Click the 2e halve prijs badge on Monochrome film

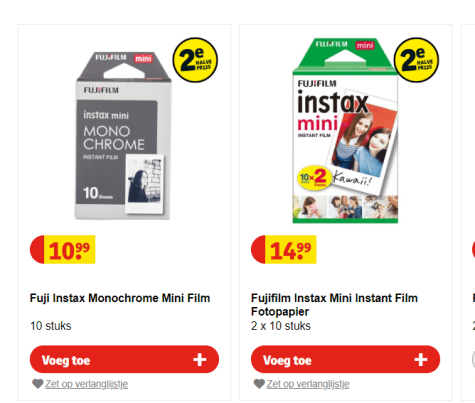click(x=195, y=60)
